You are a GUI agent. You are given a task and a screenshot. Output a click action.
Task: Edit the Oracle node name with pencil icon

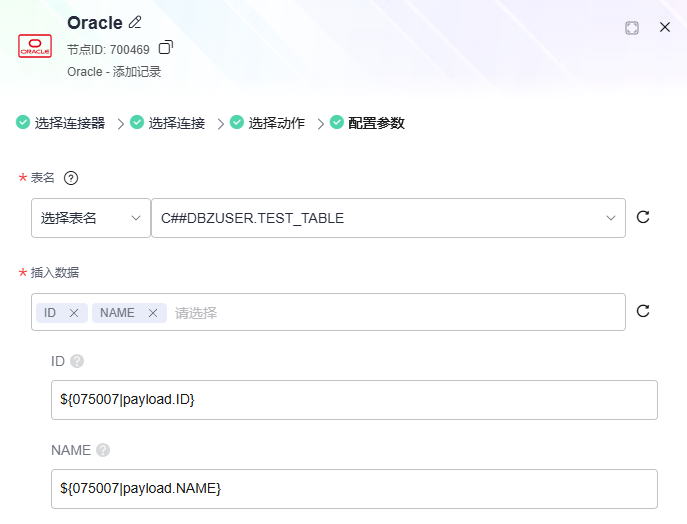coord(135,22)
